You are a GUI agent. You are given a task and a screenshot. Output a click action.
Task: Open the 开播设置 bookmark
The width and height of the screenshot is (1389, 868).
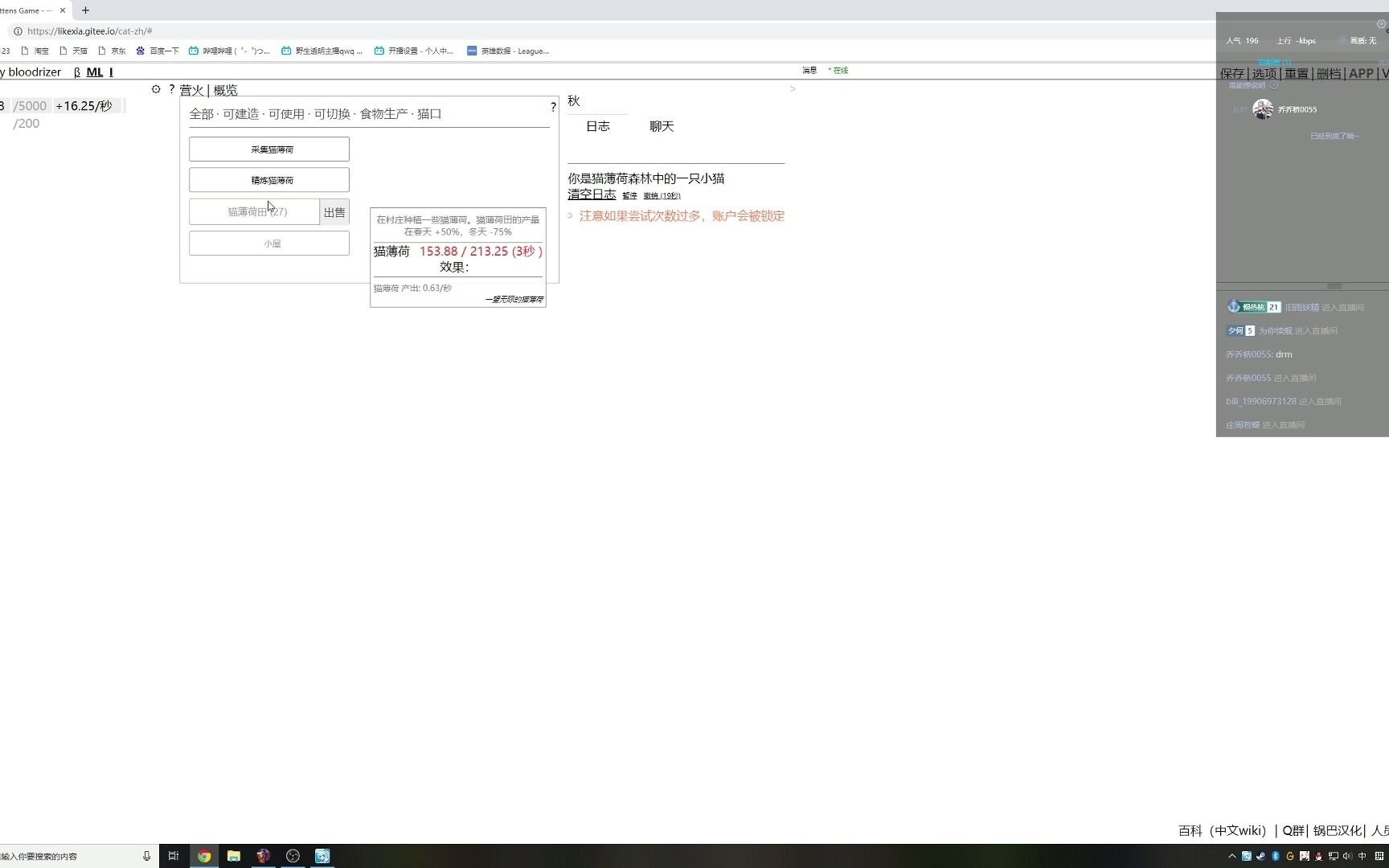coord(414,51)
